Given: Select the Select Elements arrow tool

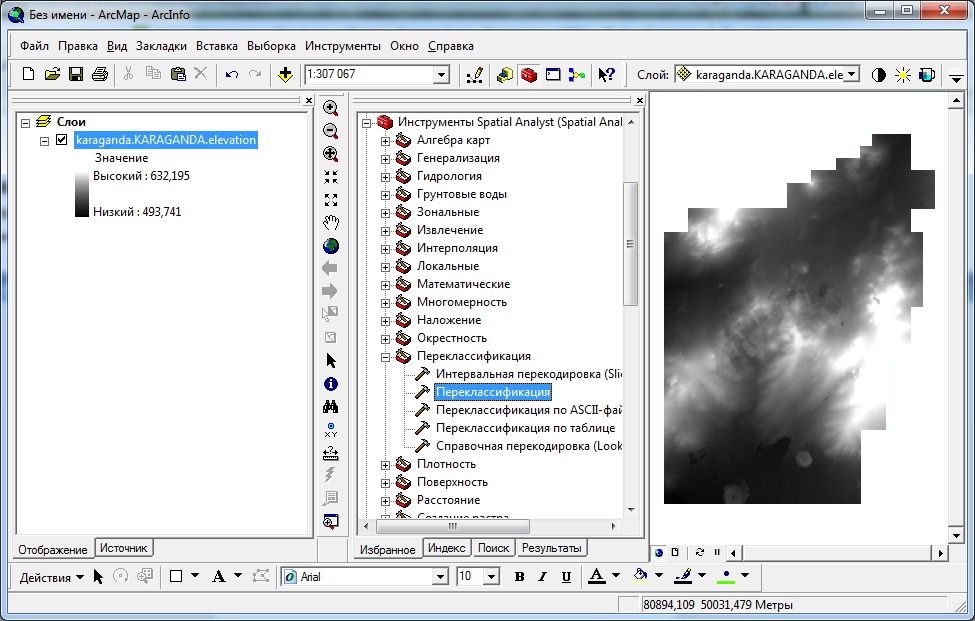Looking at the screenshot, I should 331,361.
